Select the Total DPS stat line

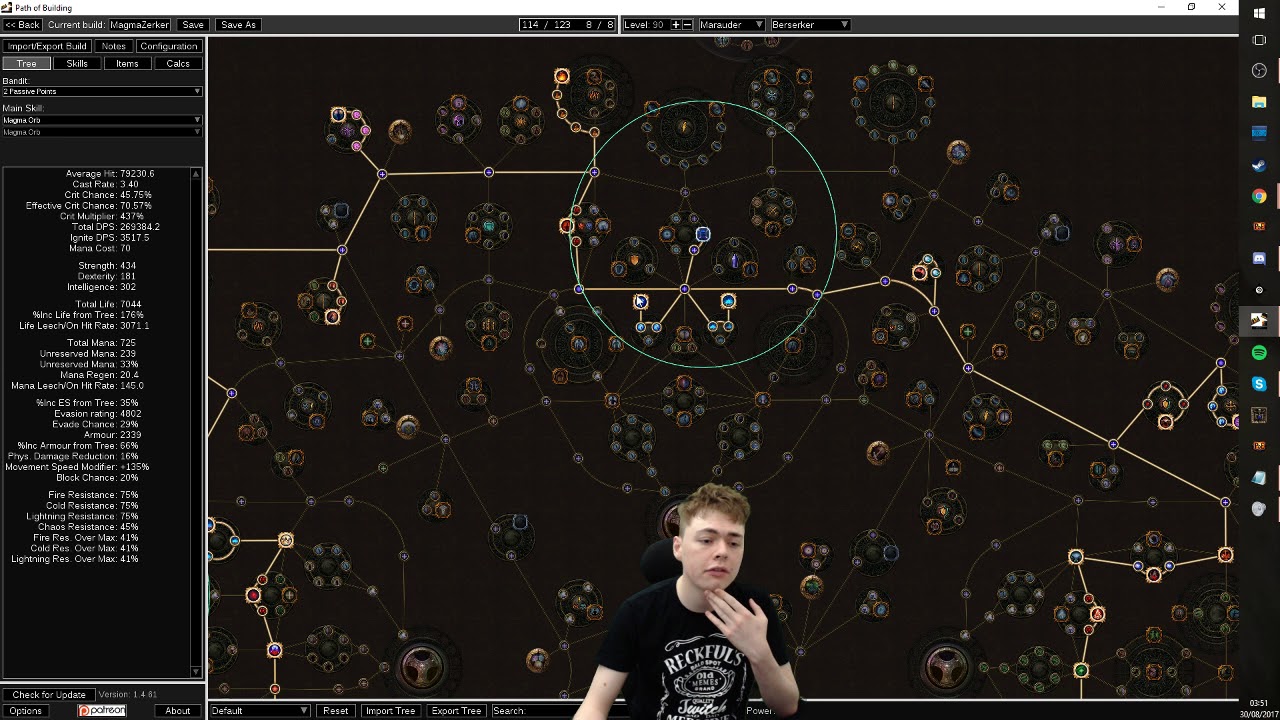[114, 227]
